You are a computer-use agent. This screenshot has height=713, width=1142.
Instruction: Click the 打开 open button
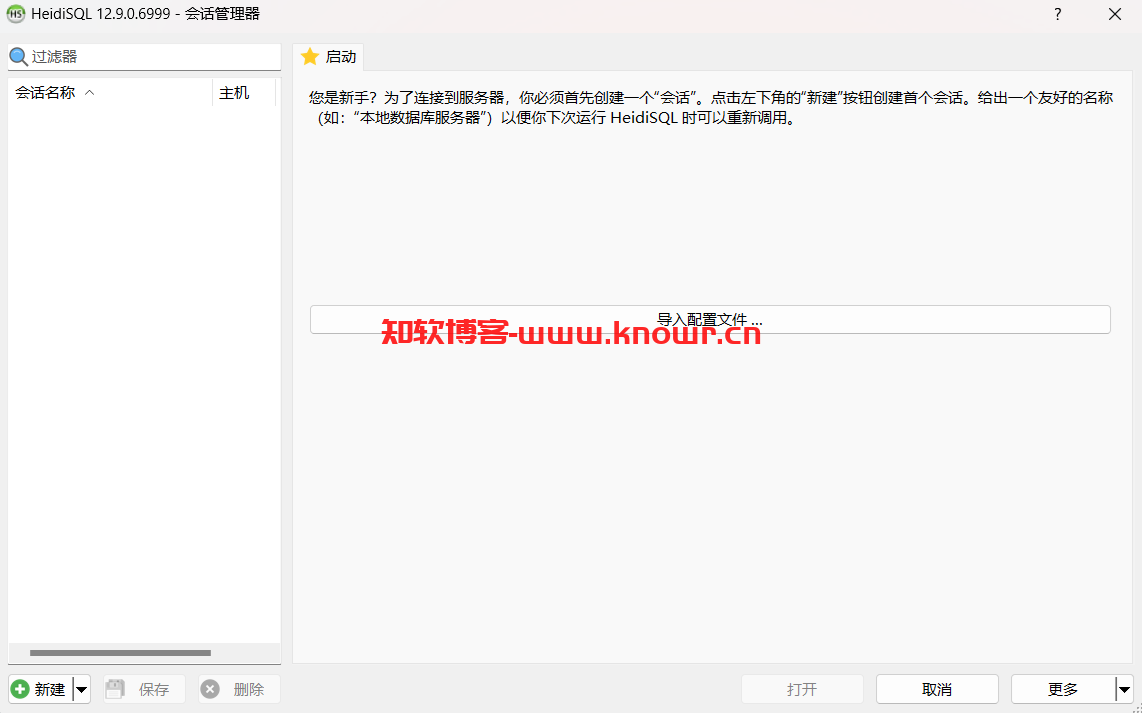802,689
